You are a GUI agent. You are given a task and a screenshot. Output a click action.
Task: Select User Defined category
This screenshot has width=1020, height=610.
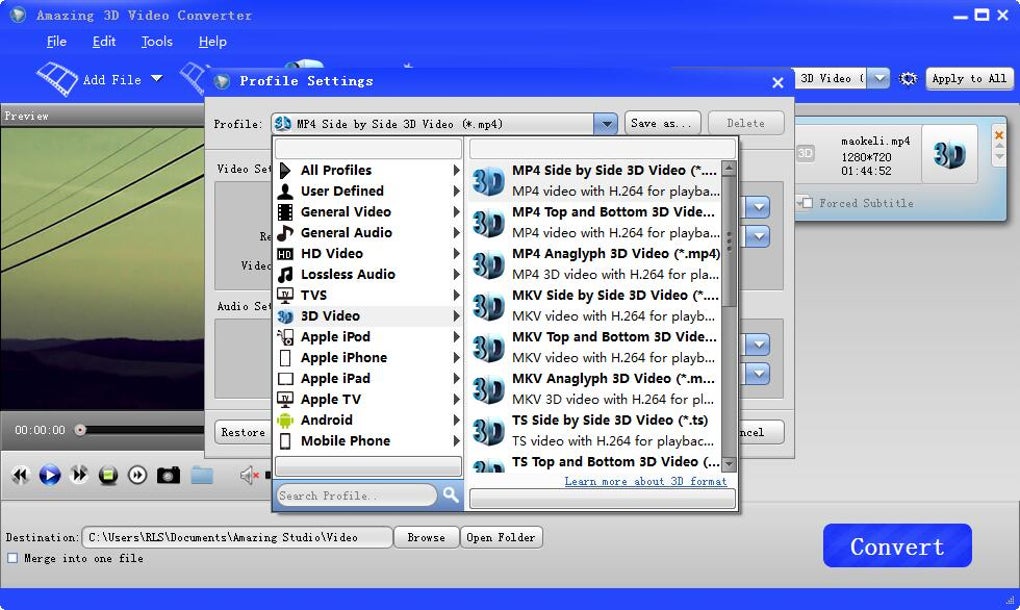click(x=368, y=191)
